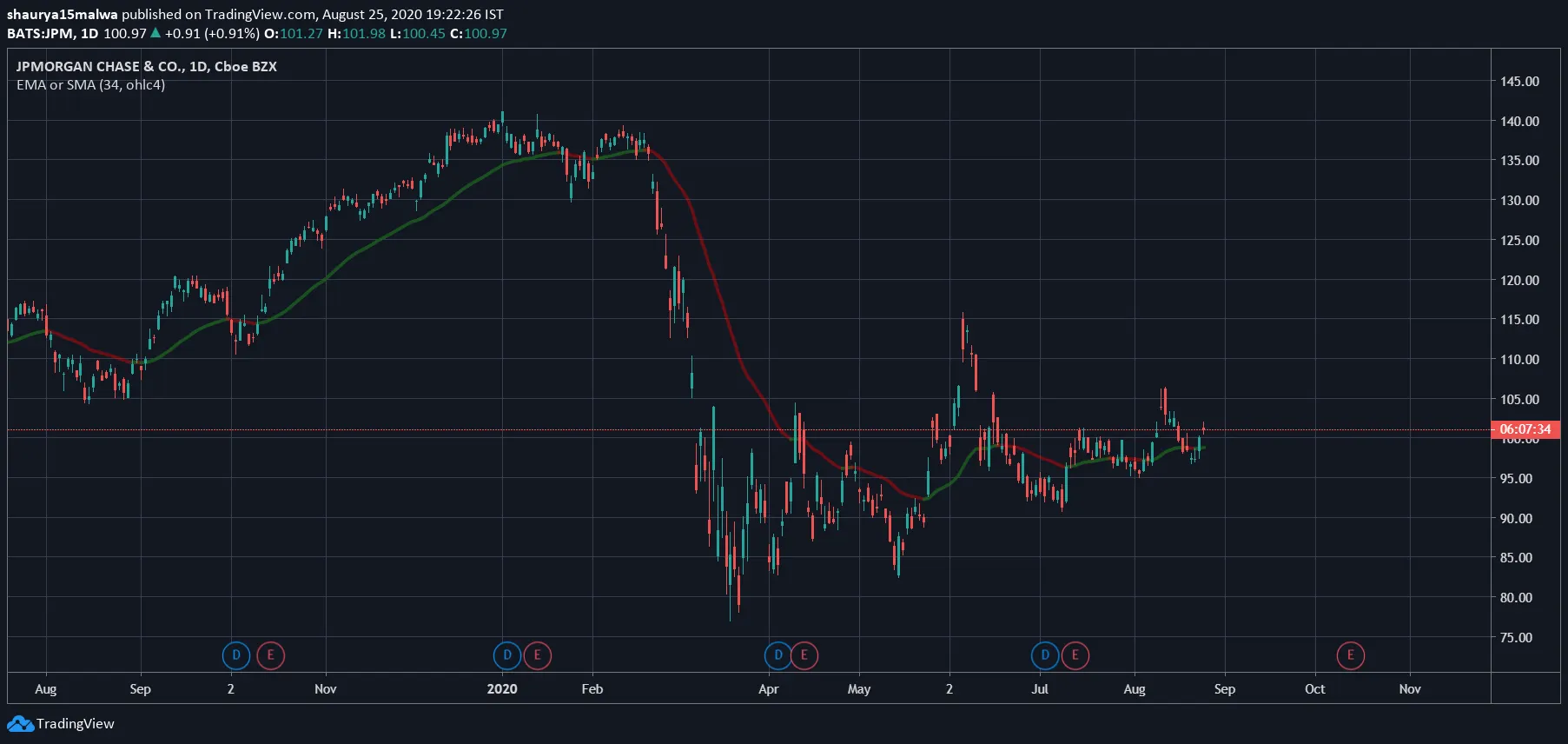The image size is (1568, 744).
Task: Click the change value +0.91 (+0.91%)
Action: 212,33
